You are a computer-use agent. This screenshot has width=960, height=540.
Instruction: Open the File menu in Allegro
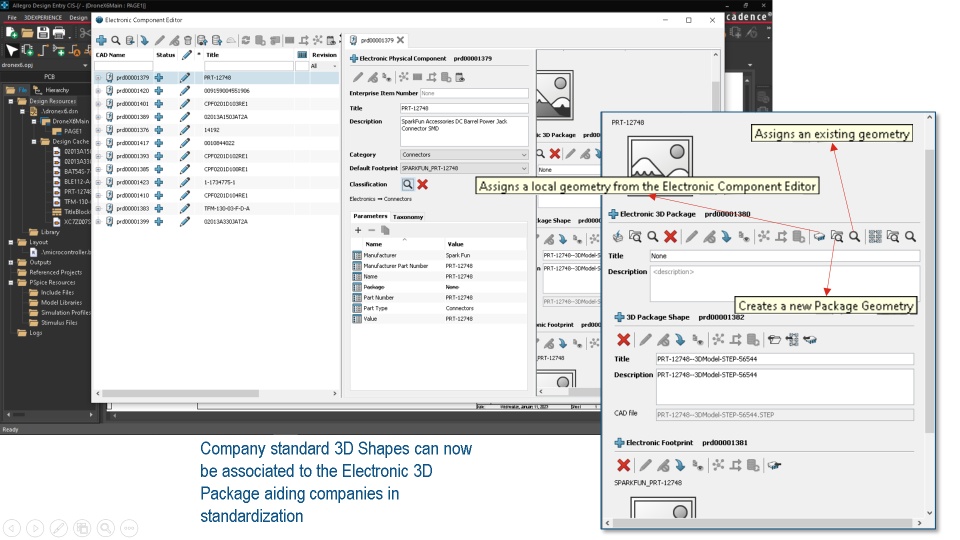coord(12,18)
